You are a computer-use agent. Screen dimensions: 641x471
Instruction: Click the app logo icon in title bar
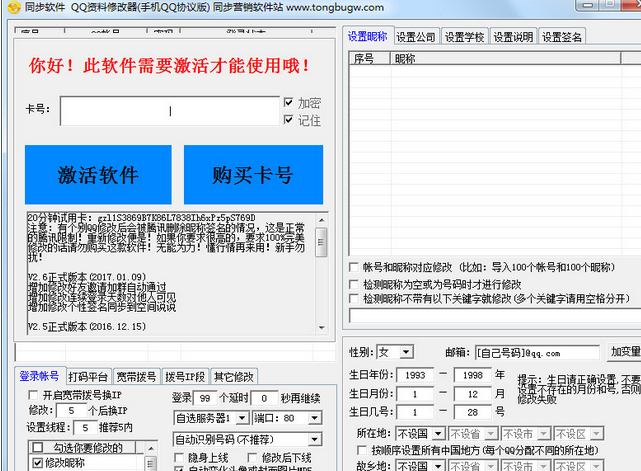[13, 7]
